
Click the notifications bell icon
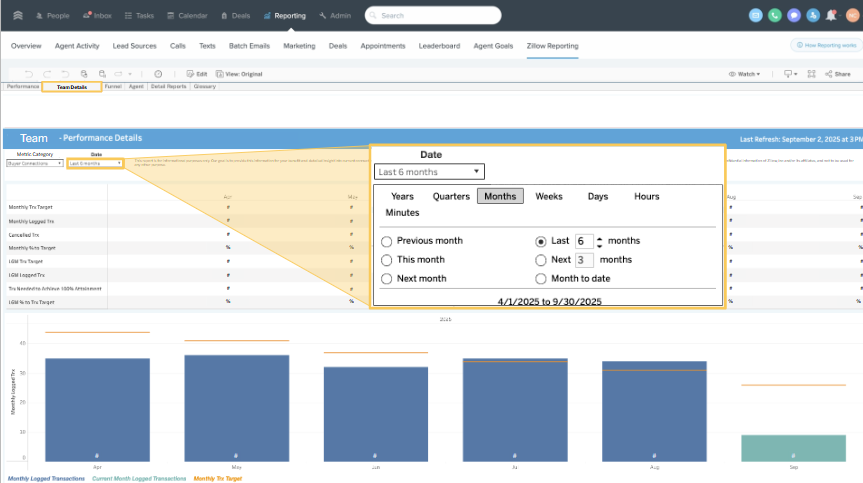(x=831, y=16)
